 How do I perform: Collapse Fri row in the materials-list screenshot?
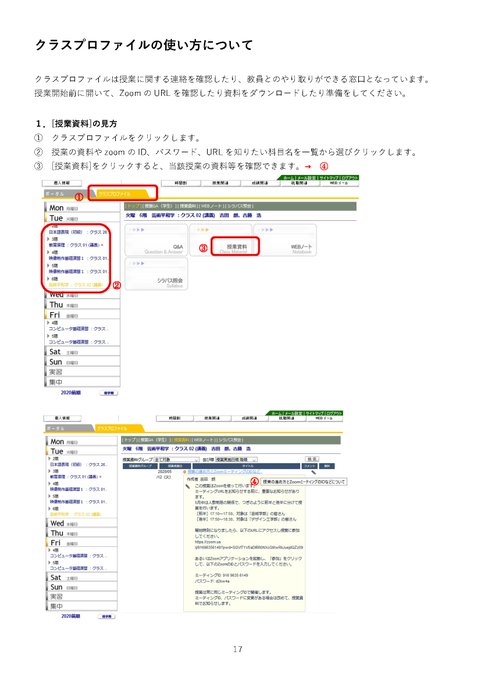82,543
